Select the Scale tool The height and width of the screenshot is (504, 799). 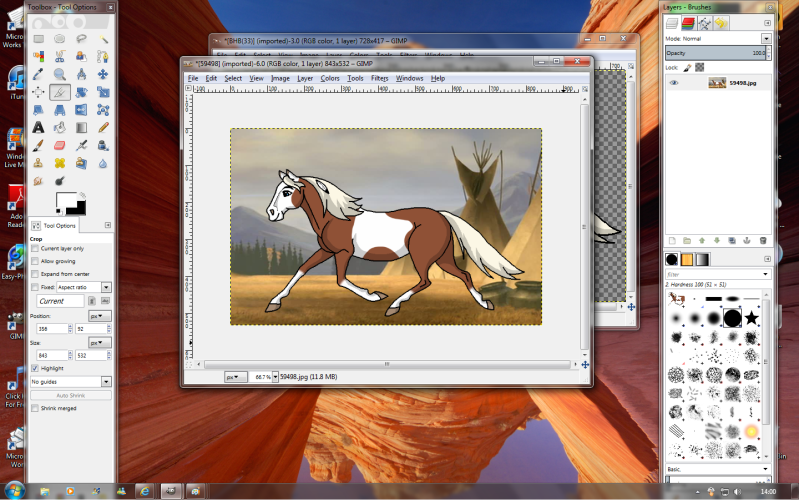103,92
